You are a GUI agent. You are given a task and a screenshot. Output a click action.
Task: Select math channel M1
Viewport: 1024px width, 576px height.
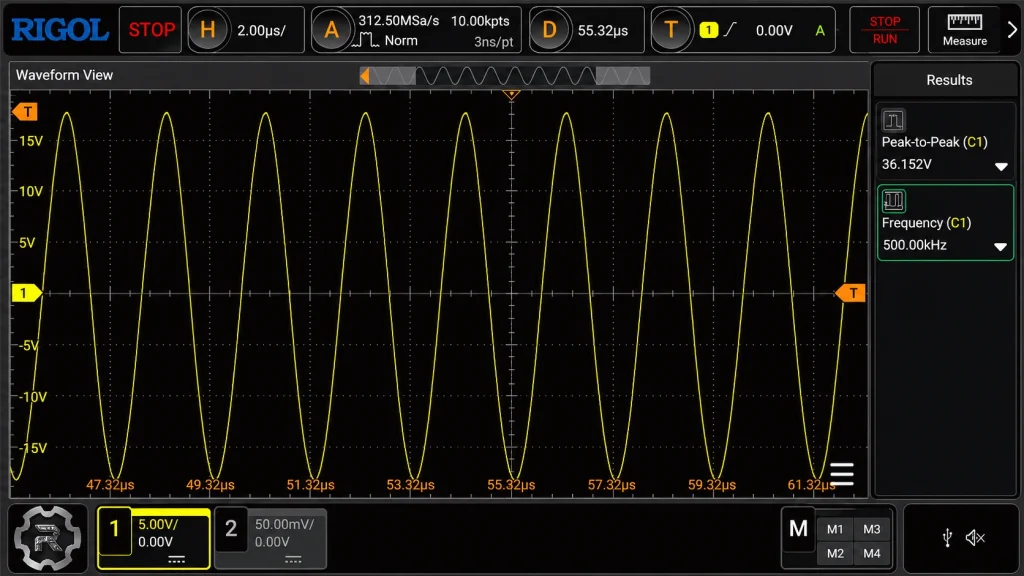835,530
